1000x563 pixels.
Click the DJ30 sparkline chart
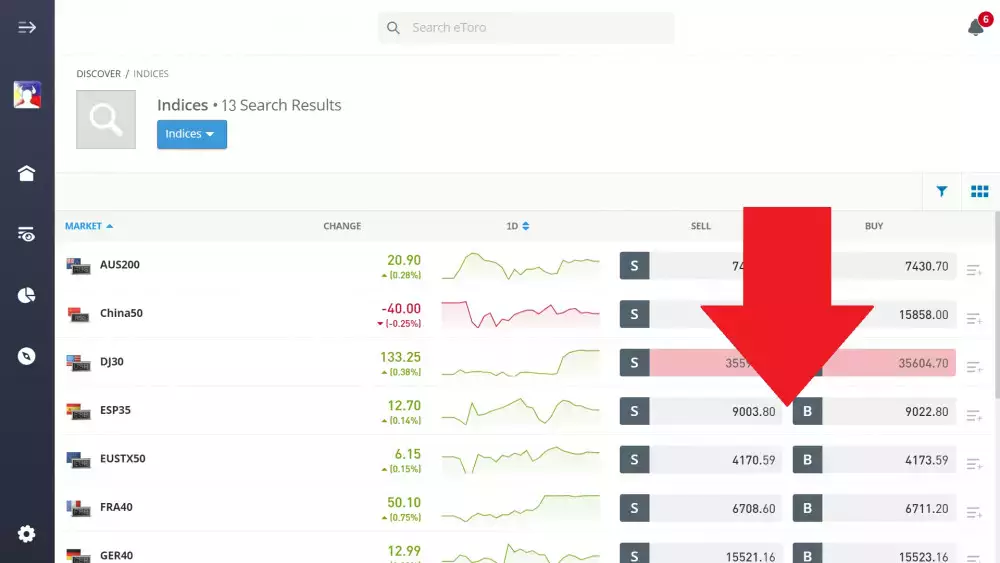(x=520, y=363)
